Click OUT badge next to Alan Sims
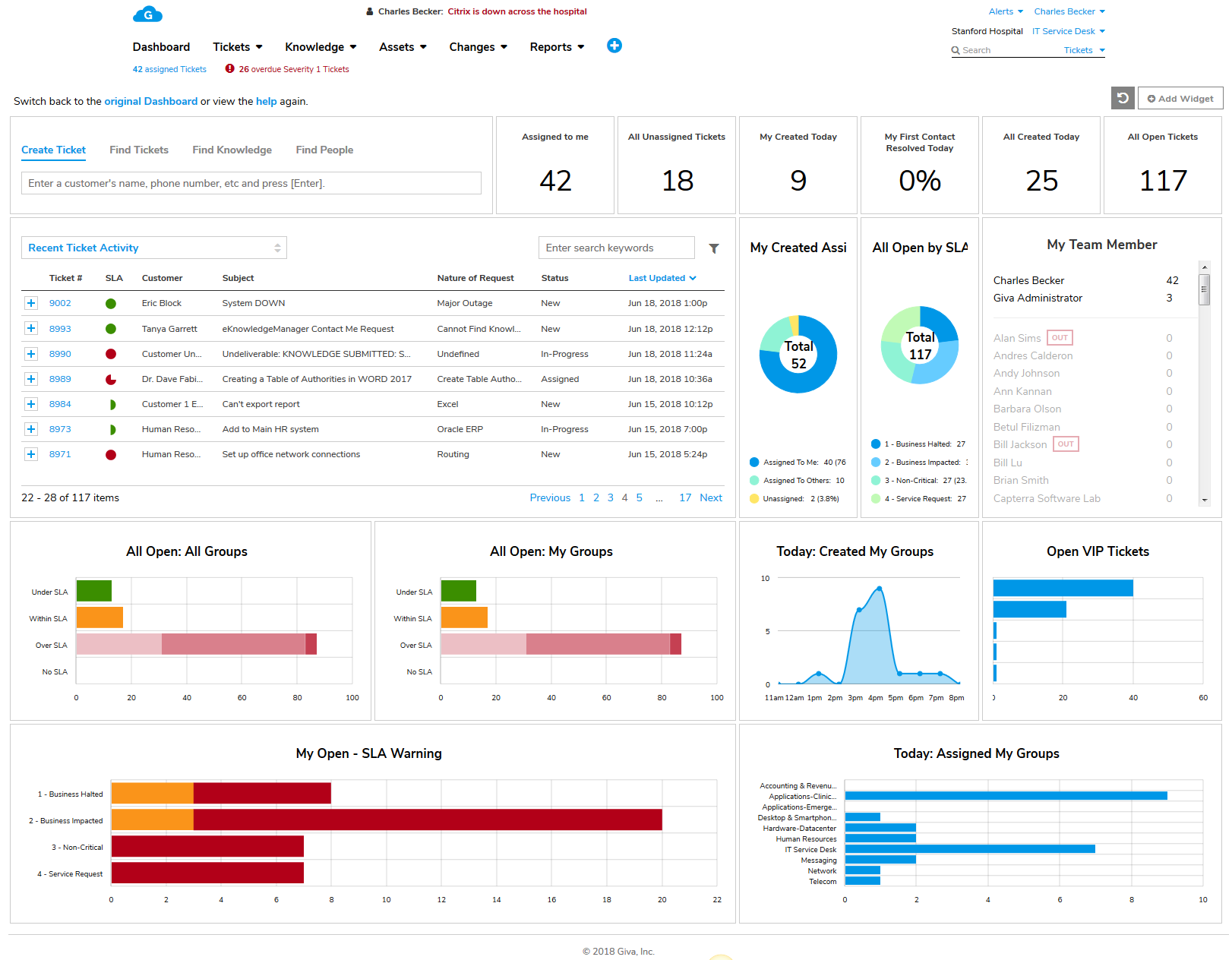The width and height of the screenshot is (1232, 960). coord(1060,338)
